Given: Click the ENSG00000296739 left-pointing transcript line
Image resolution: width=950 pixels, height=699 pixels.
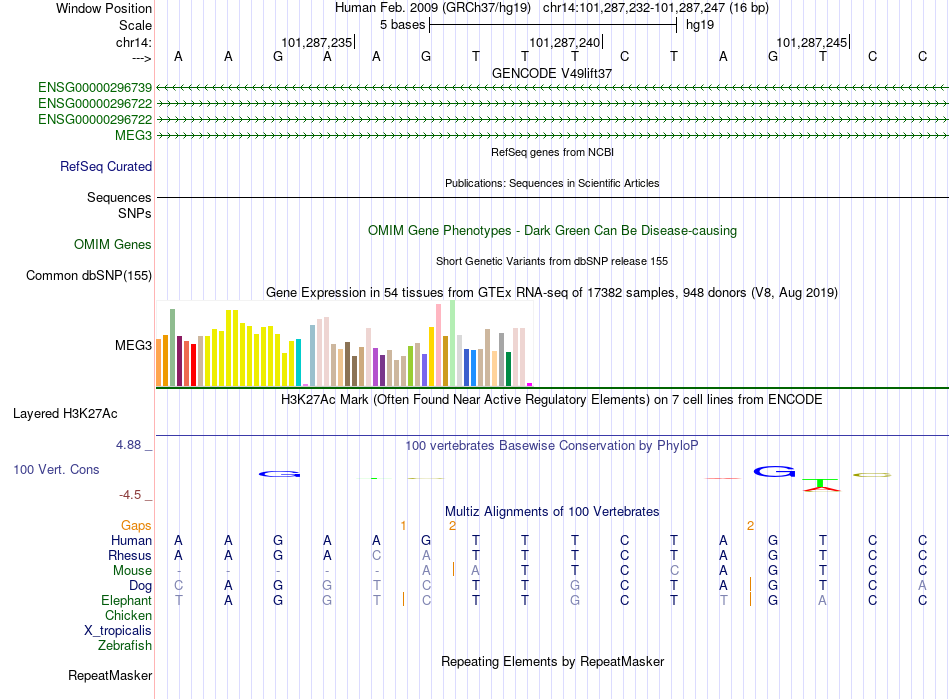Looking at the screenshot, I should [552, 88].
